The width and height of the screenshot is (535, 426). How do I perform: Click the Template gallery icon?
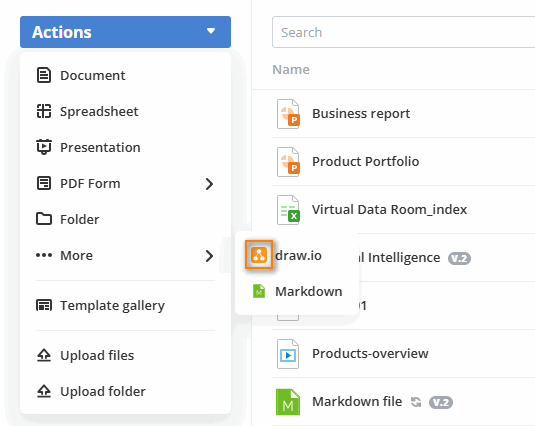(x=44, y=305)
